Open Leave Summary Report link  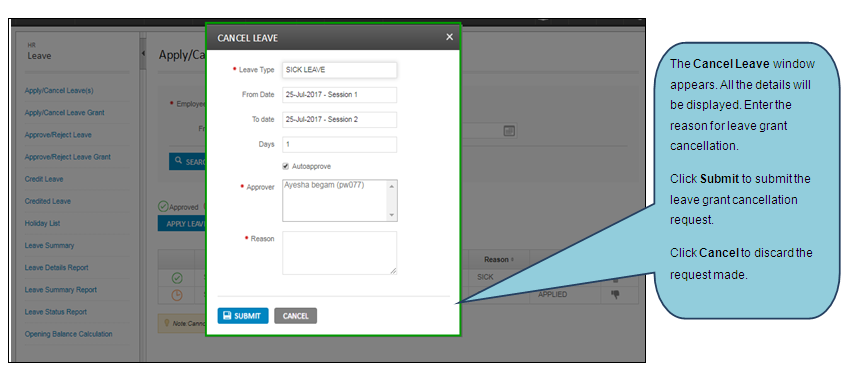tap(60, 290)
